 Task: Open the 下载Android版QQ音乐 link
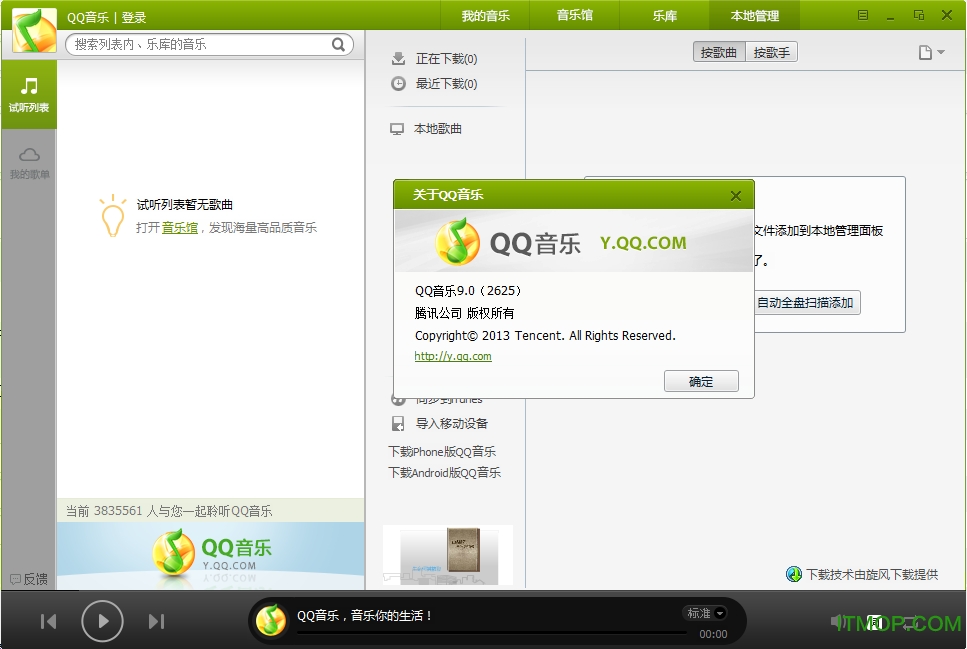(444, 473)
